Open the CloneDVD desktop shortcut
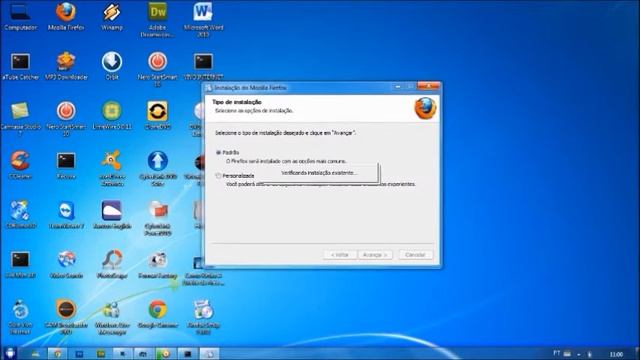 coord(157,116)
